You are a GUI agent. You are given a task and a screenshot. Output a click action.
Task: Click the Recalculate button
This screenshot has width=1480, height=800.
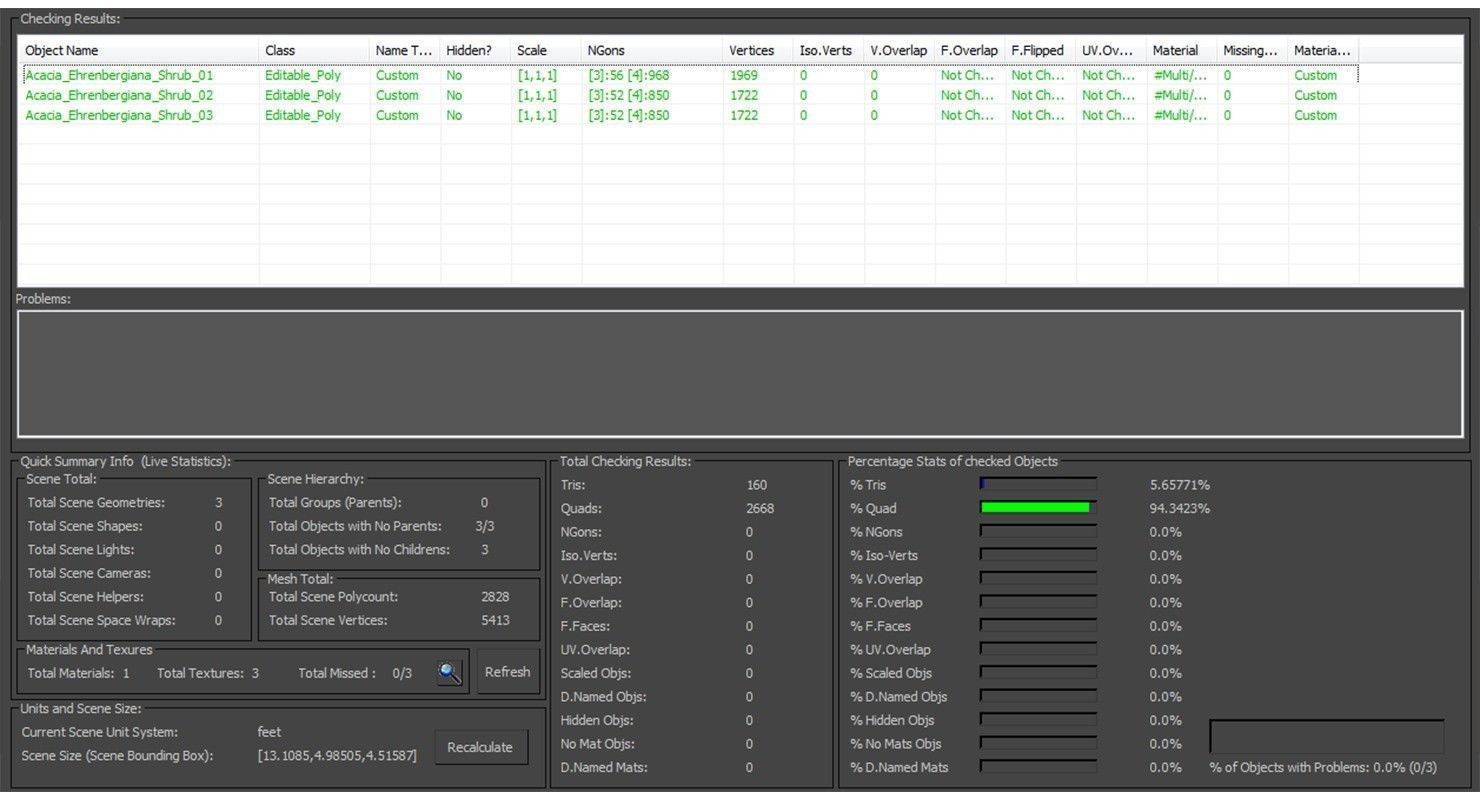tap(480, 747)
